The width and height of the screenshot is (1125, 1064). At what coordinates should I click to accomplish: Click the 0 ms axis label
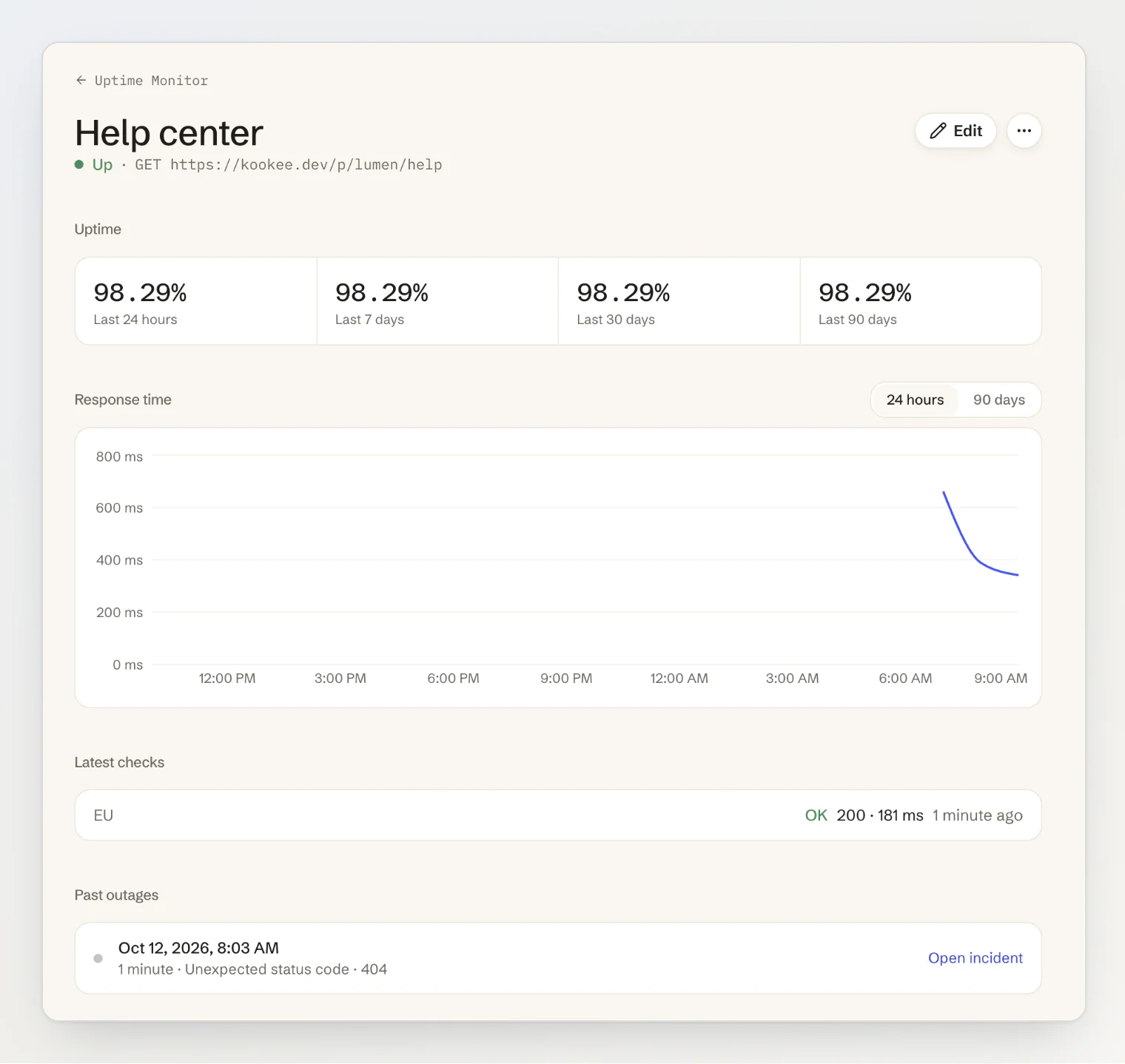click(x=127, y=665)
